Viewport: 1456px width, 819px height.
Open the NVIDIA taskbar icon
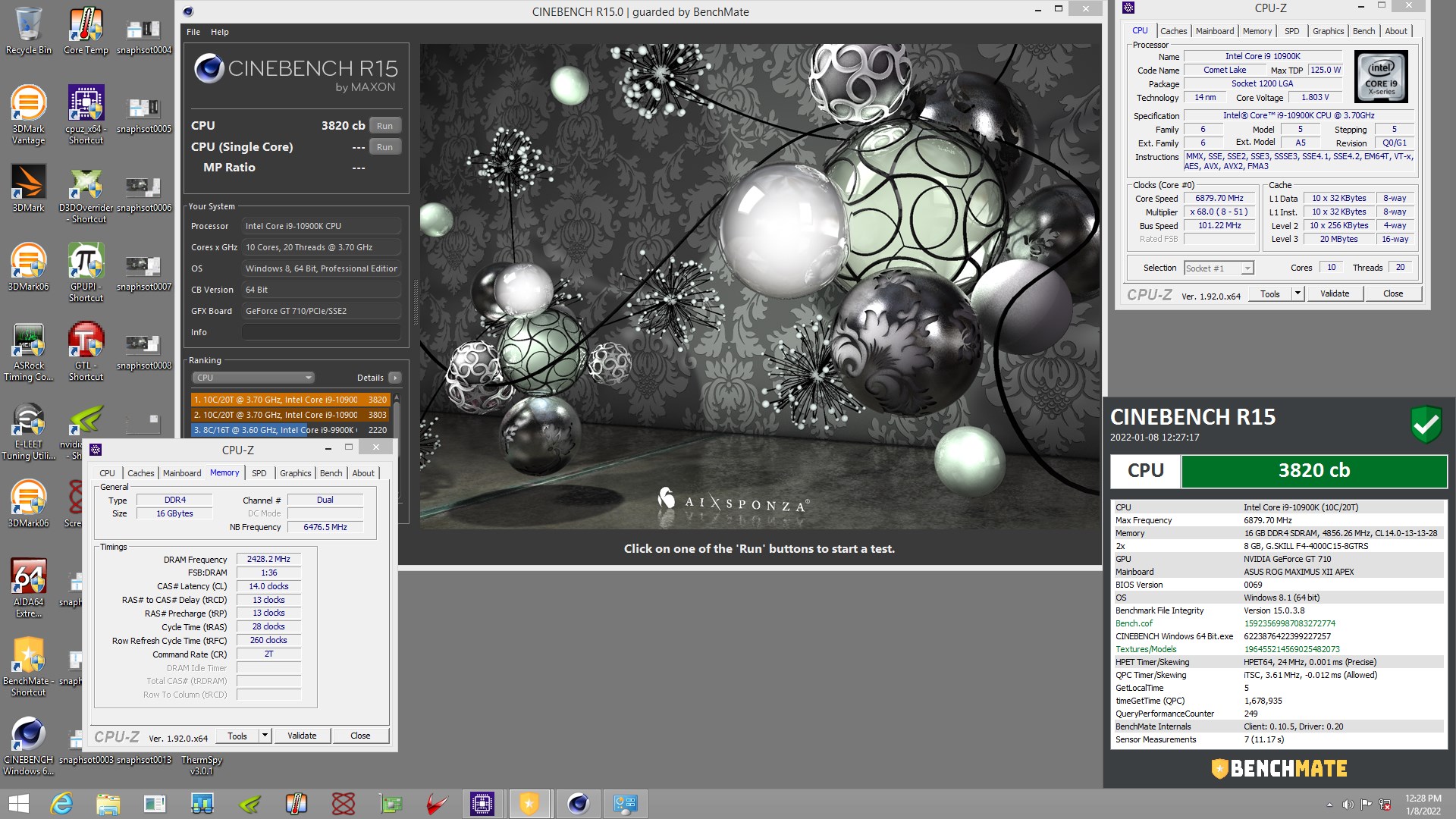(x=249, y=804)
